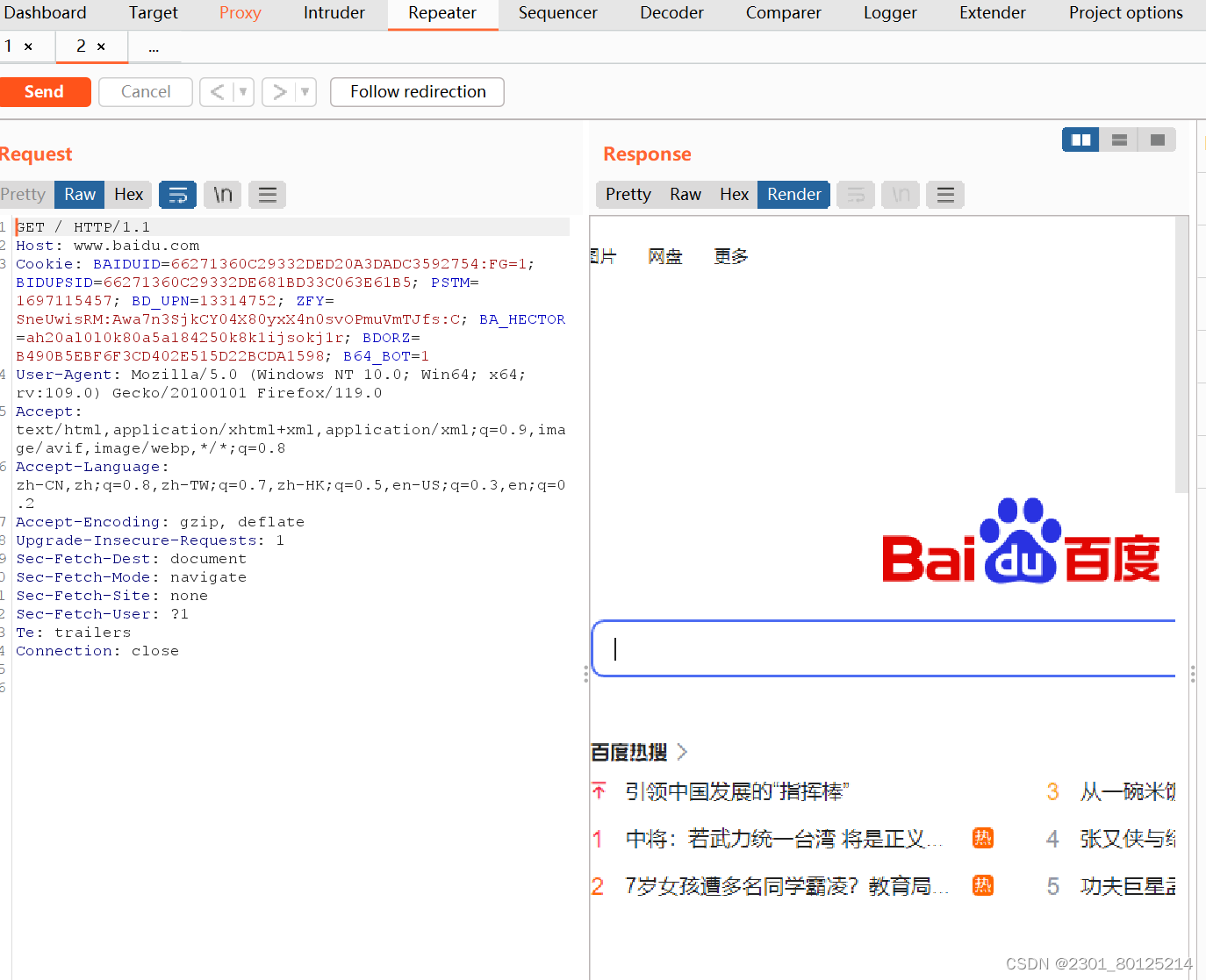Switch to Extender tab
Screen dimensions: 1206x980
pyautogui.click(x=993, y=13)
